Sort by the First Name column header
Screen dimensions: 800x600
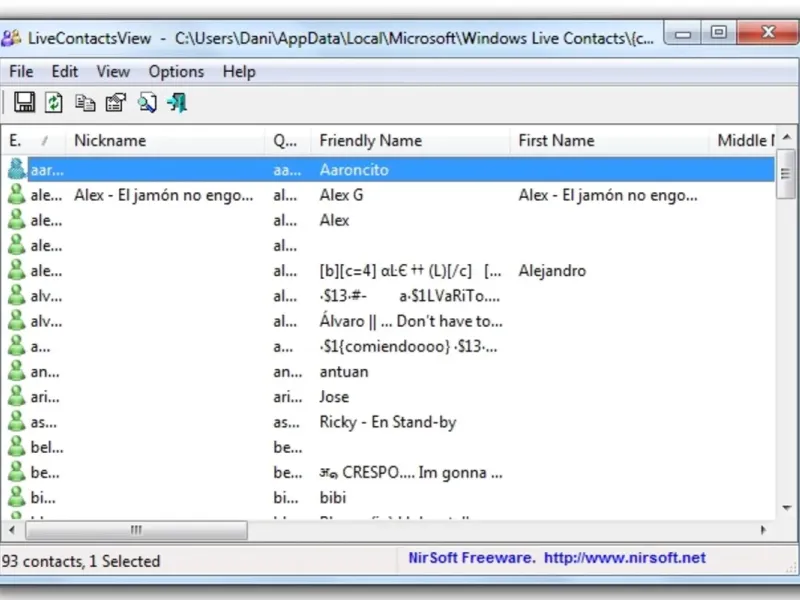click(x=609, y=140)
